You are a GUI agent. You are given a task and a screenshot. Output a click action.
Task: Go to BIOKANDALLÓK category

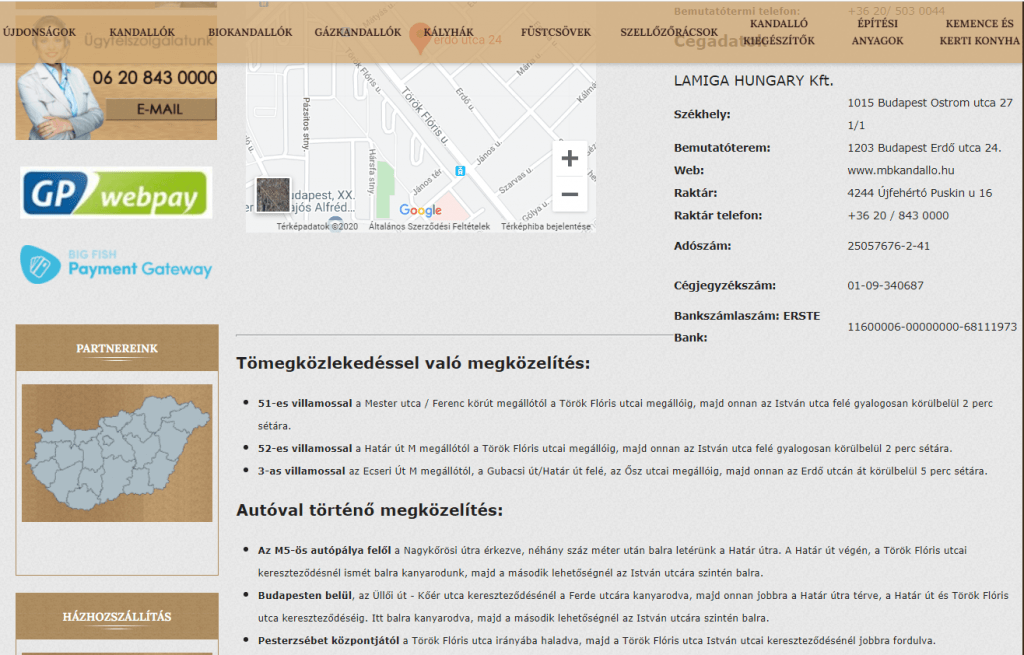point(250,32)
